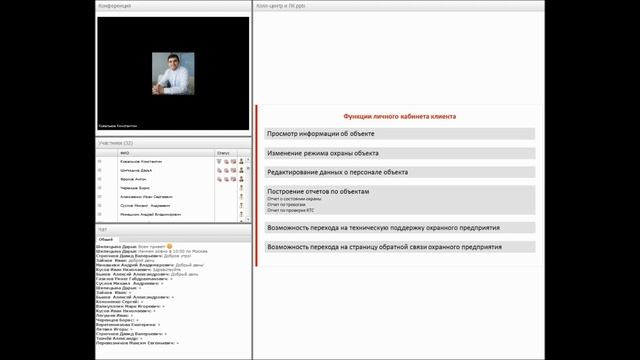The image size is (640, 360).
Task: Click the Конференция panel title bar
Action: coord(173,6)
